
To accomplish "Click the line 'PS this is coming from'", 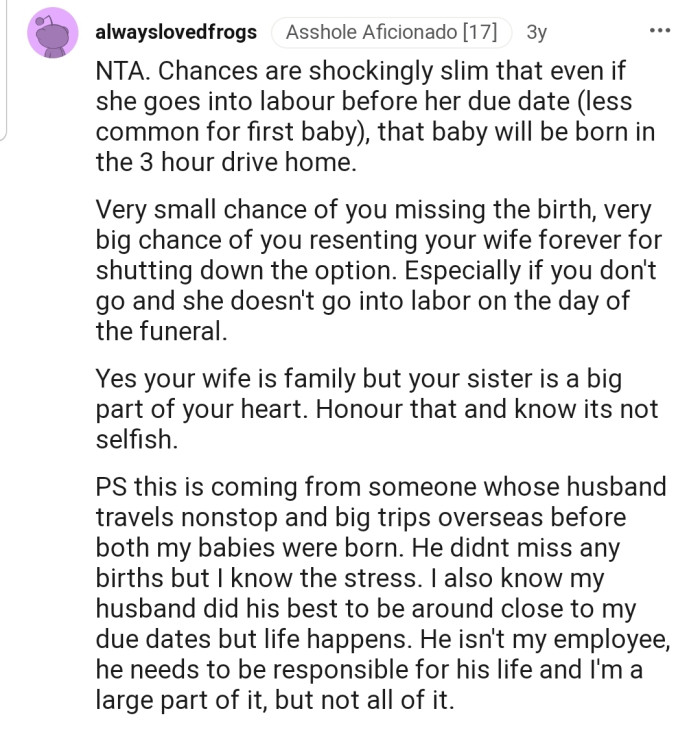I will click(x=381, y=487).
